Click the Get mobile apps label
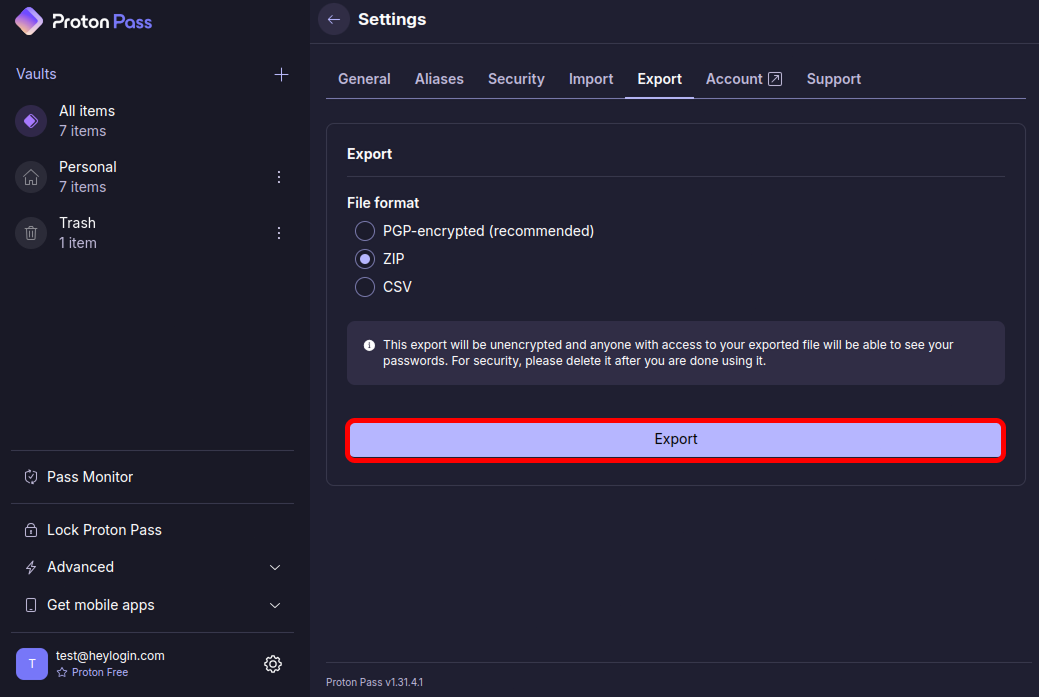The width and height of the screenshot is (1039, 697). coord(101,605)
